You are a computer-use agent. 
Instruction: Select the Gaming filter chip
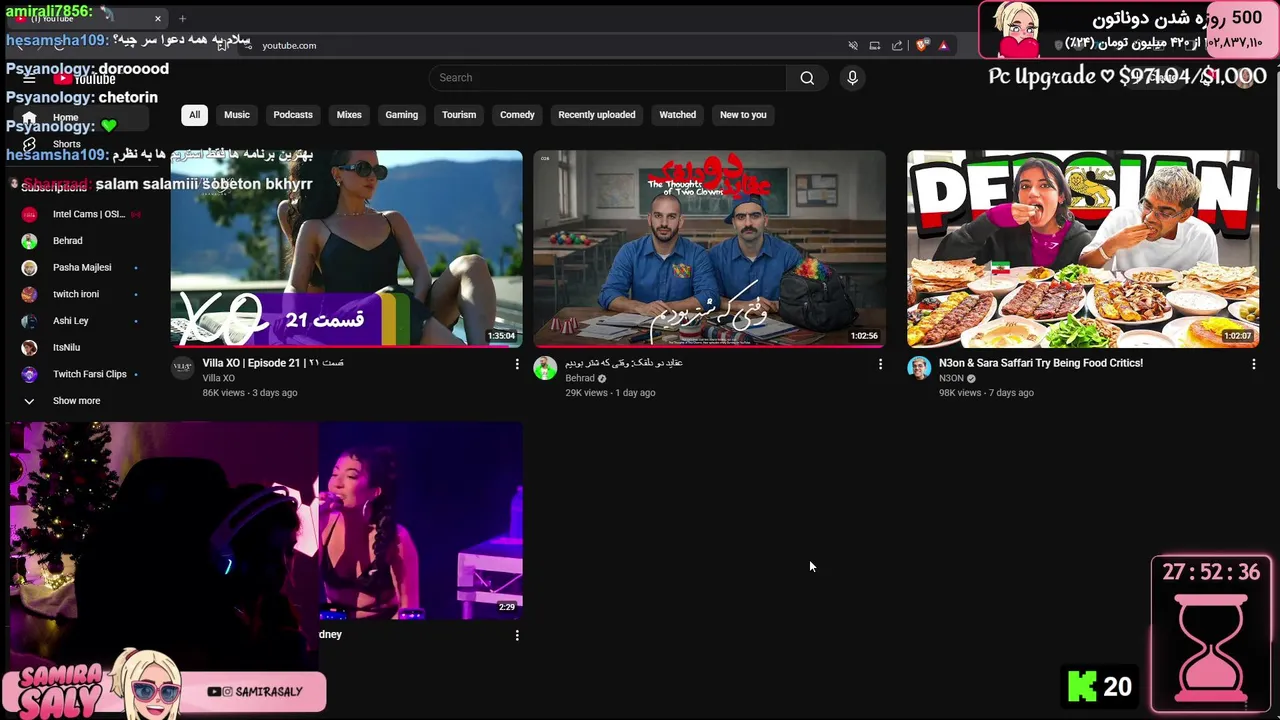[x=402, y=115]
